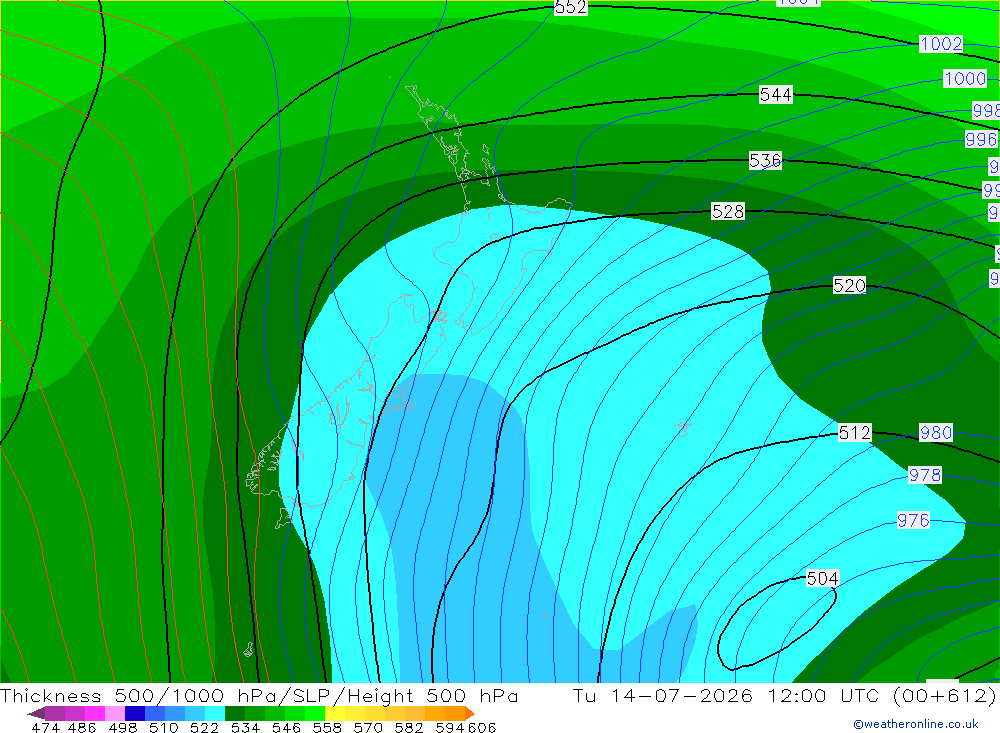The height and width of the screenshot is (733, 1000).
Task: Click the (00+612) forecast offset text
Action: [x=945, y=695]
